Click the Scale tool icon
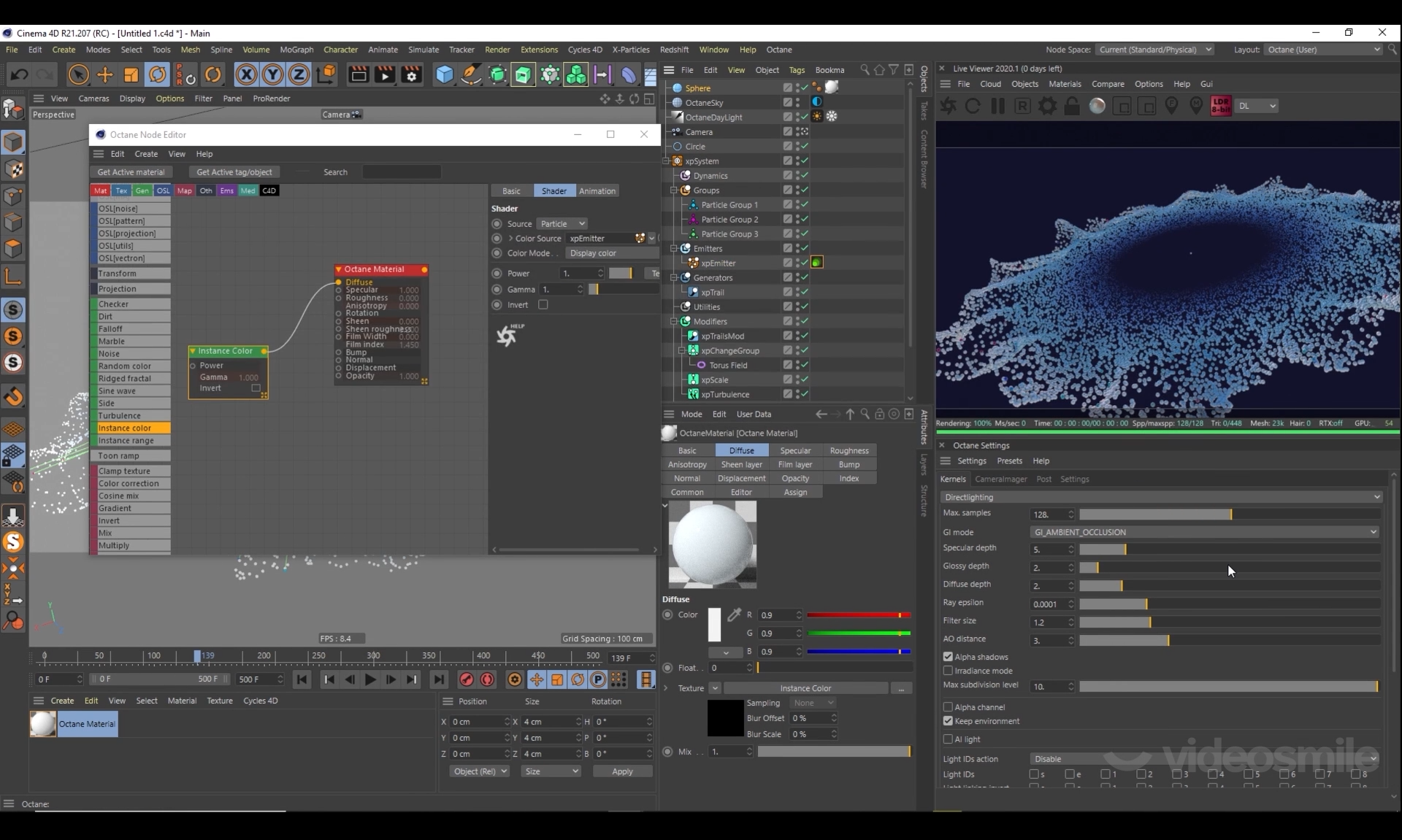Viewport: 1402px width, 840px height. [x=131, y=74]
